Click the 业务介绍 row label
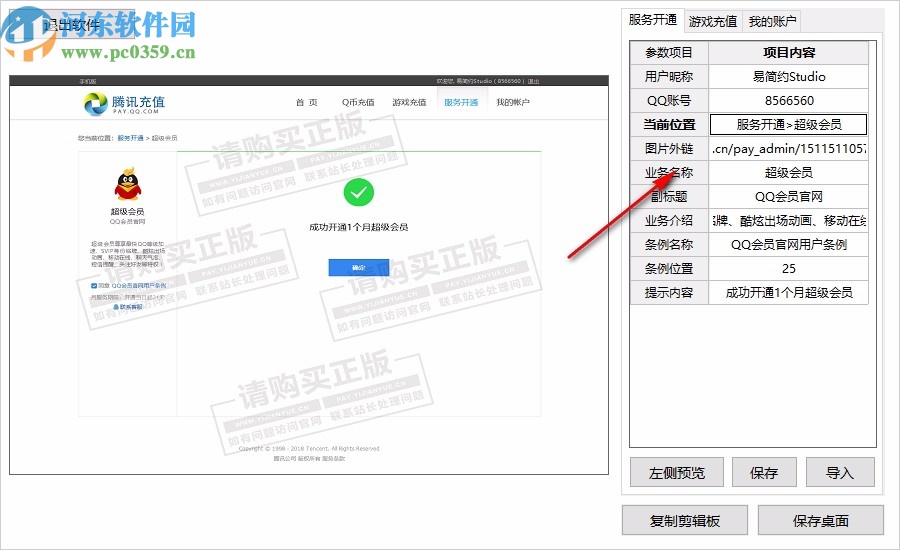 click(669, 221)
